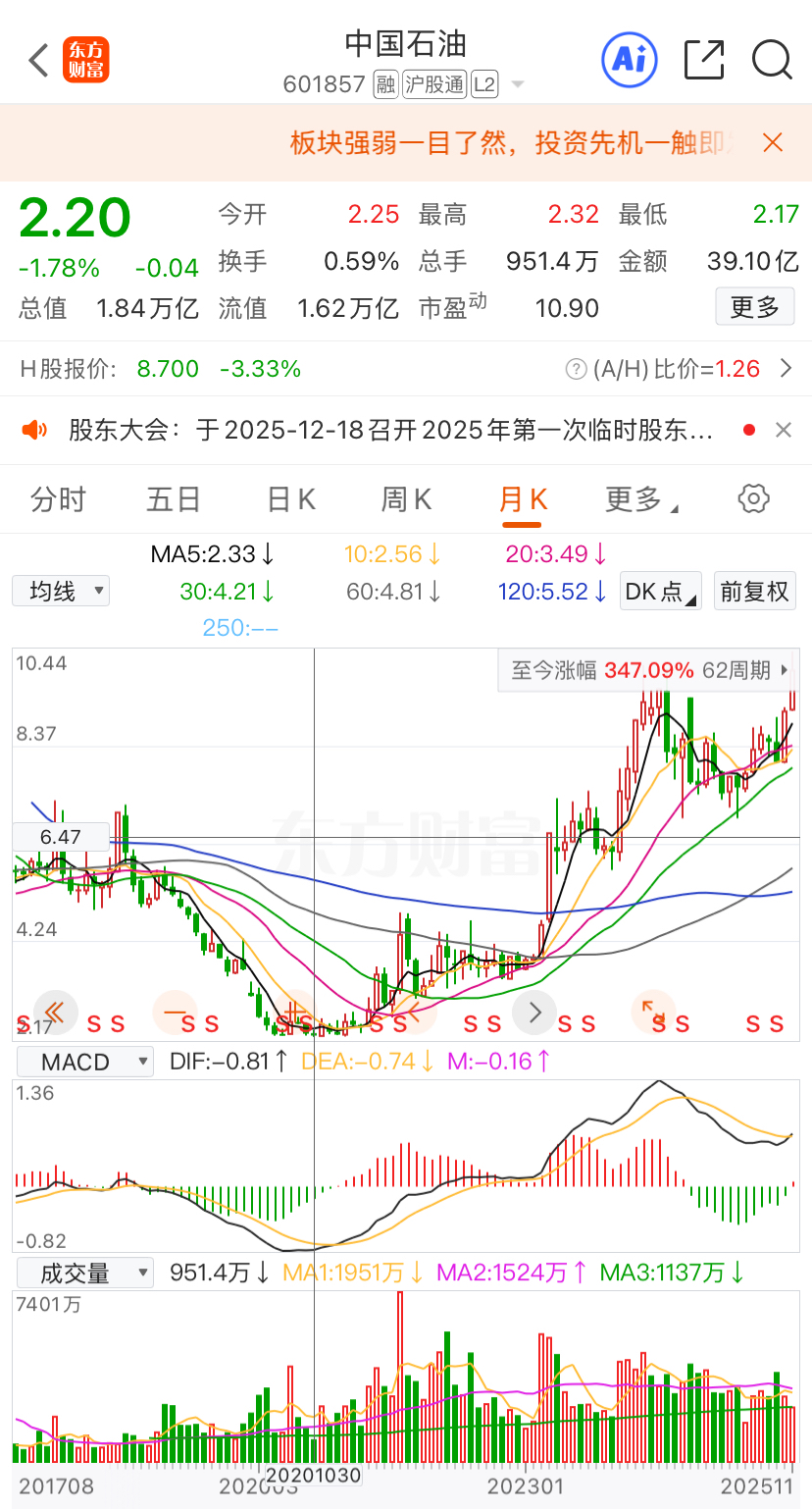812x1509 pixels.
Task: Tap the fullscreen expand chart control
Action: 654,1012
